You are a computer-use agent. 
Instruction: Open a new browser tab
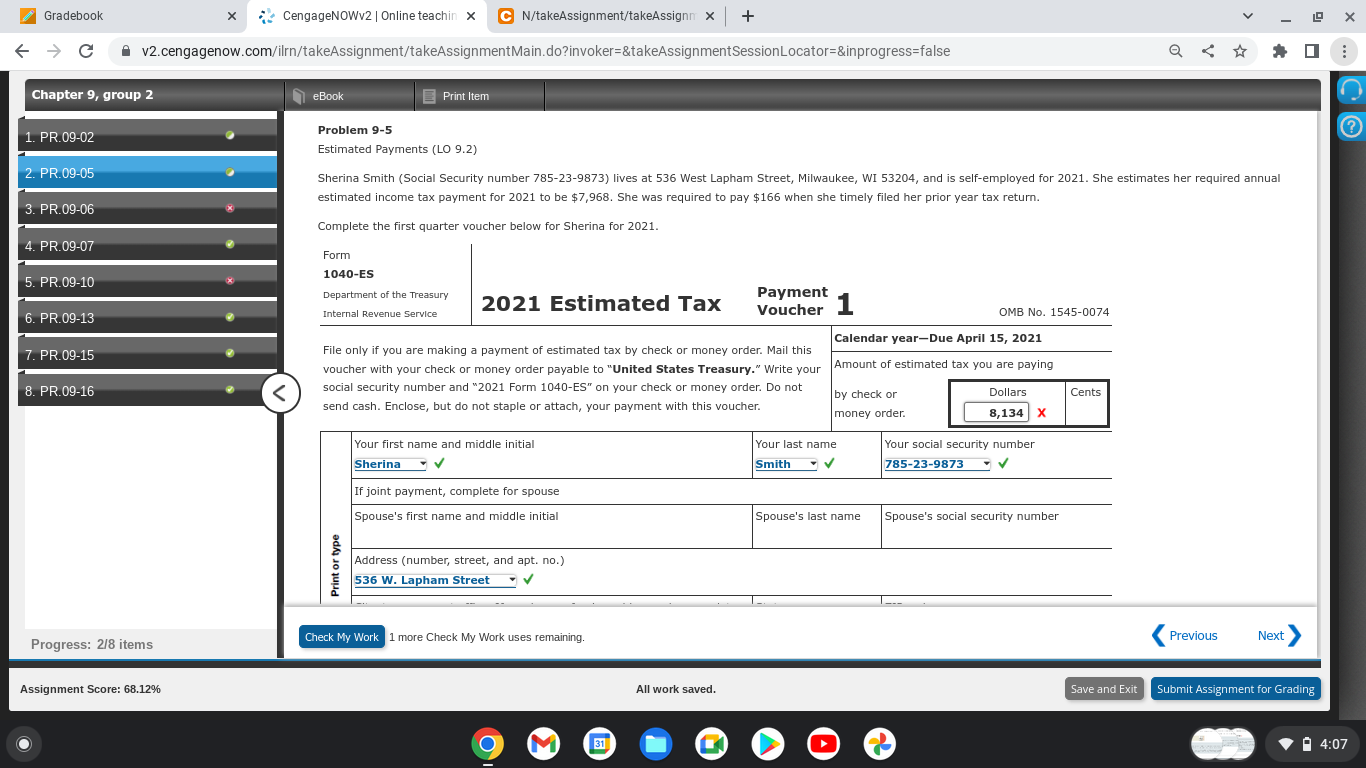[748, 16]
